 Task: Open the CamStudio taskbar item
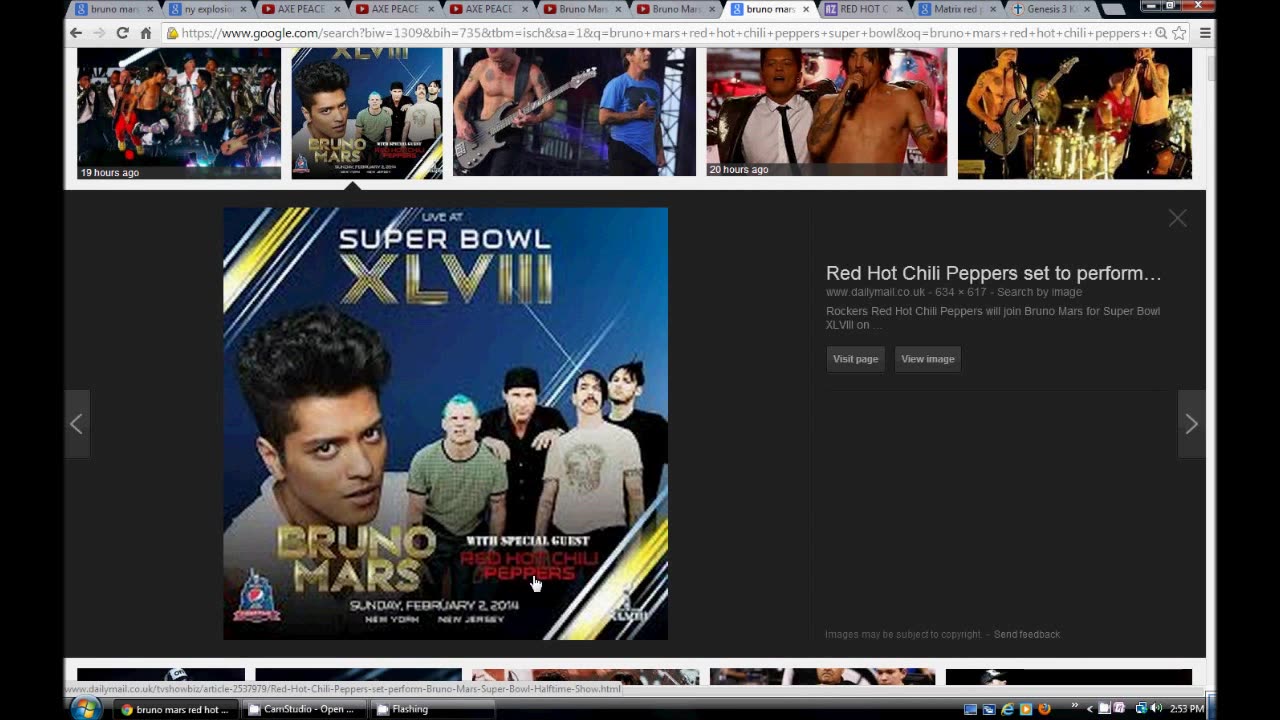(303, 709)
